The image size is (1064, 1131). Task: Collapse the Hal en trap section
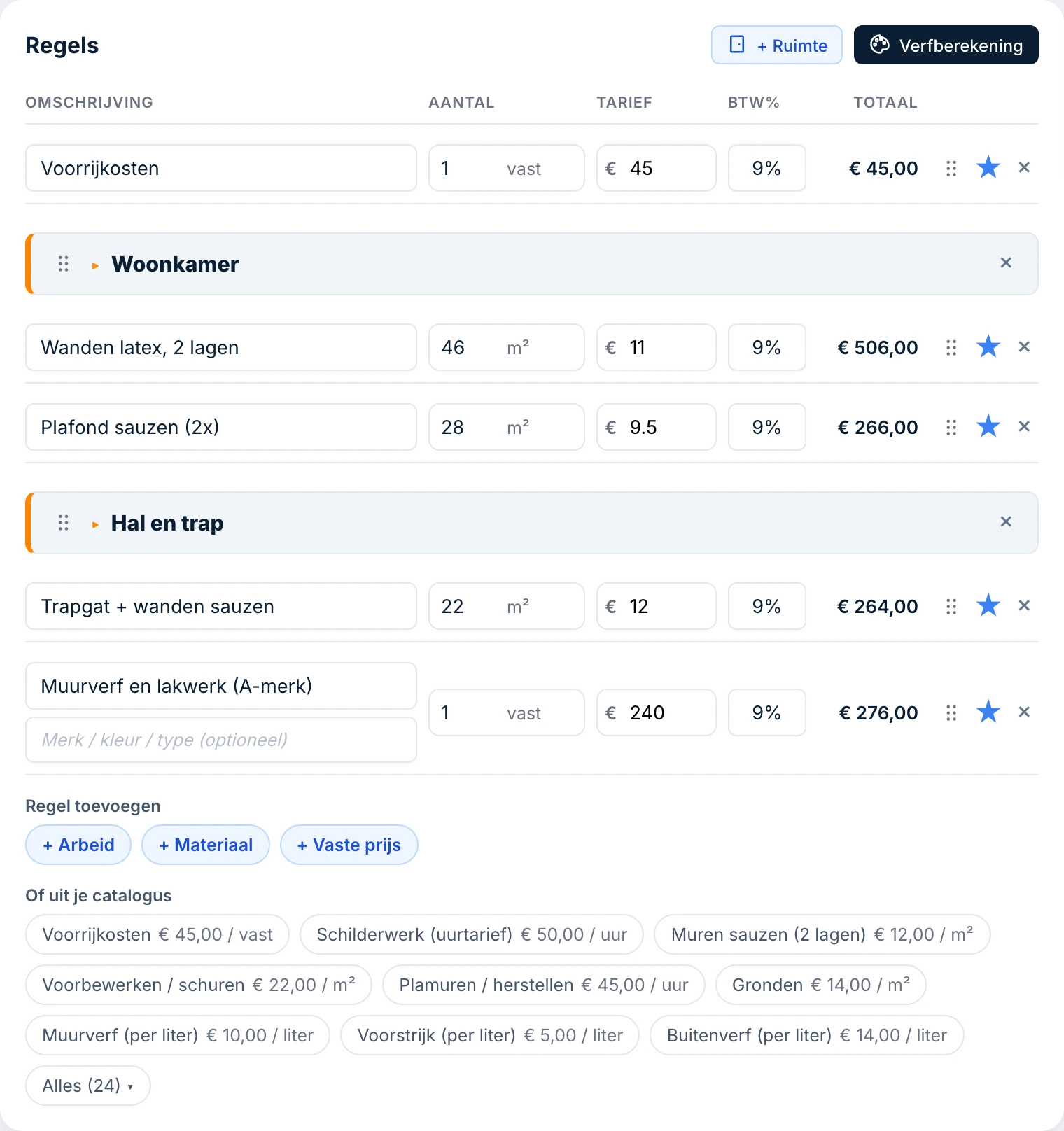95,524
